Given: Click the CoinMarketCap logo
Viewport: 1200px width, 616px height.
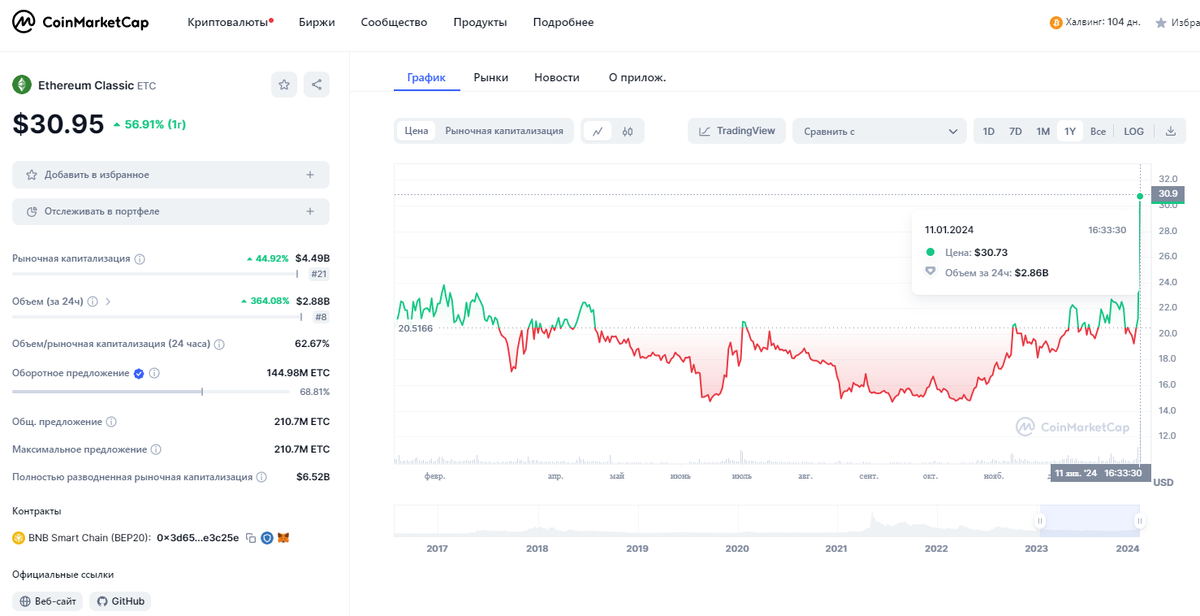Looking at the screenshot, I should click(x=81, y=22).
